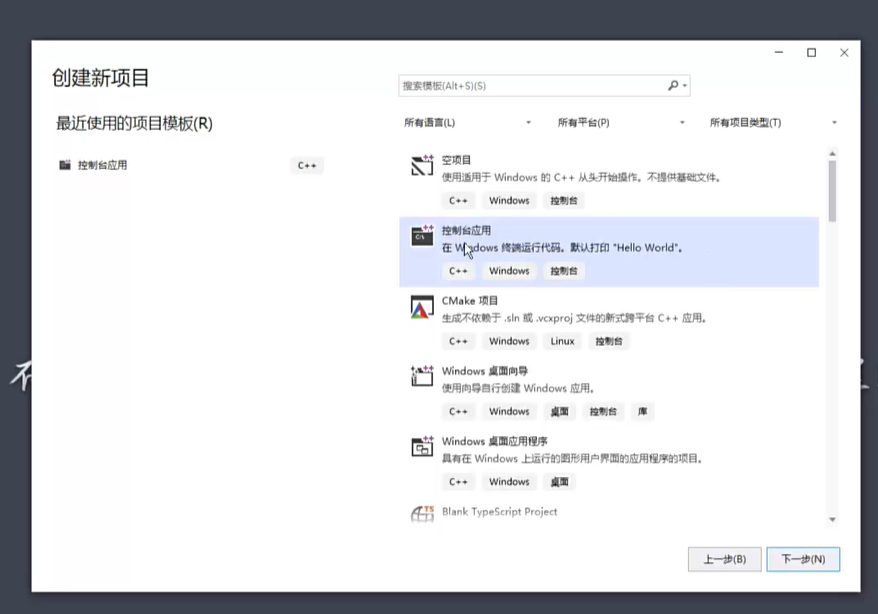878x614 pixels.
Task: Click the Windows tag under CMake 项目
Action: [x=509, y=341]
